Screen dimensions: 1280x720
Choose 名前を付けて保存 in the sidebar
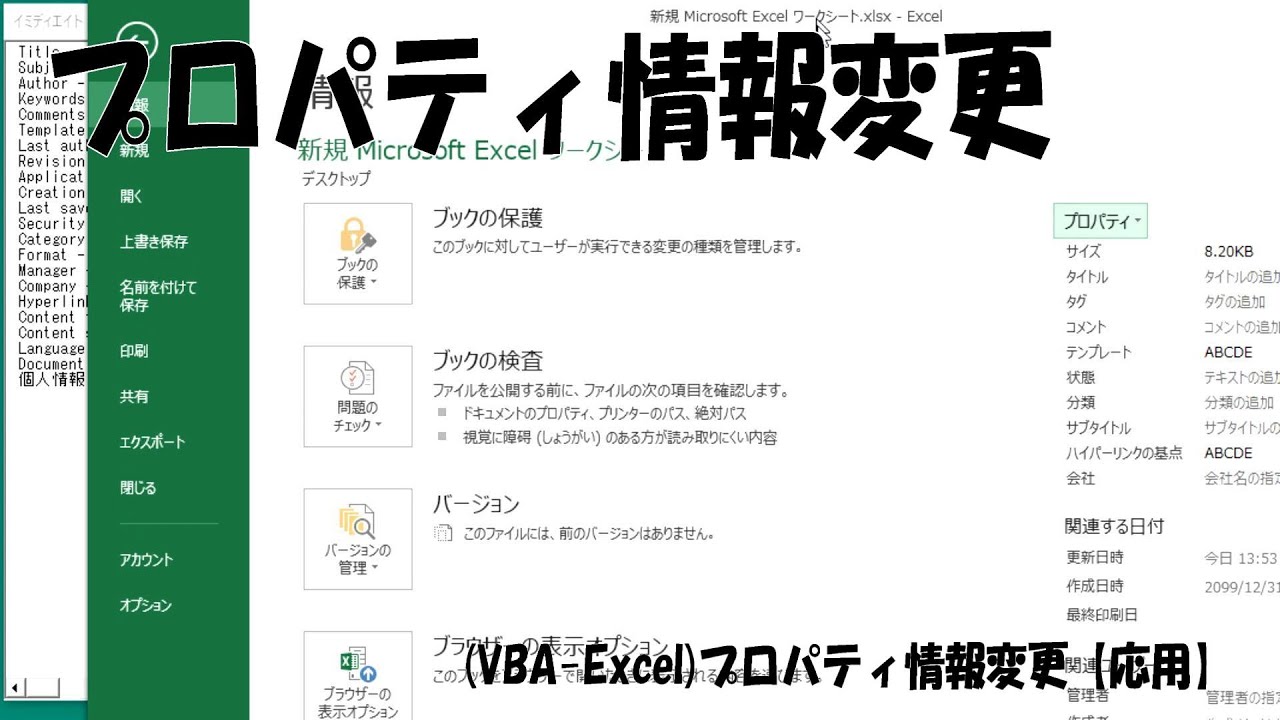click(x=158, y=296)
